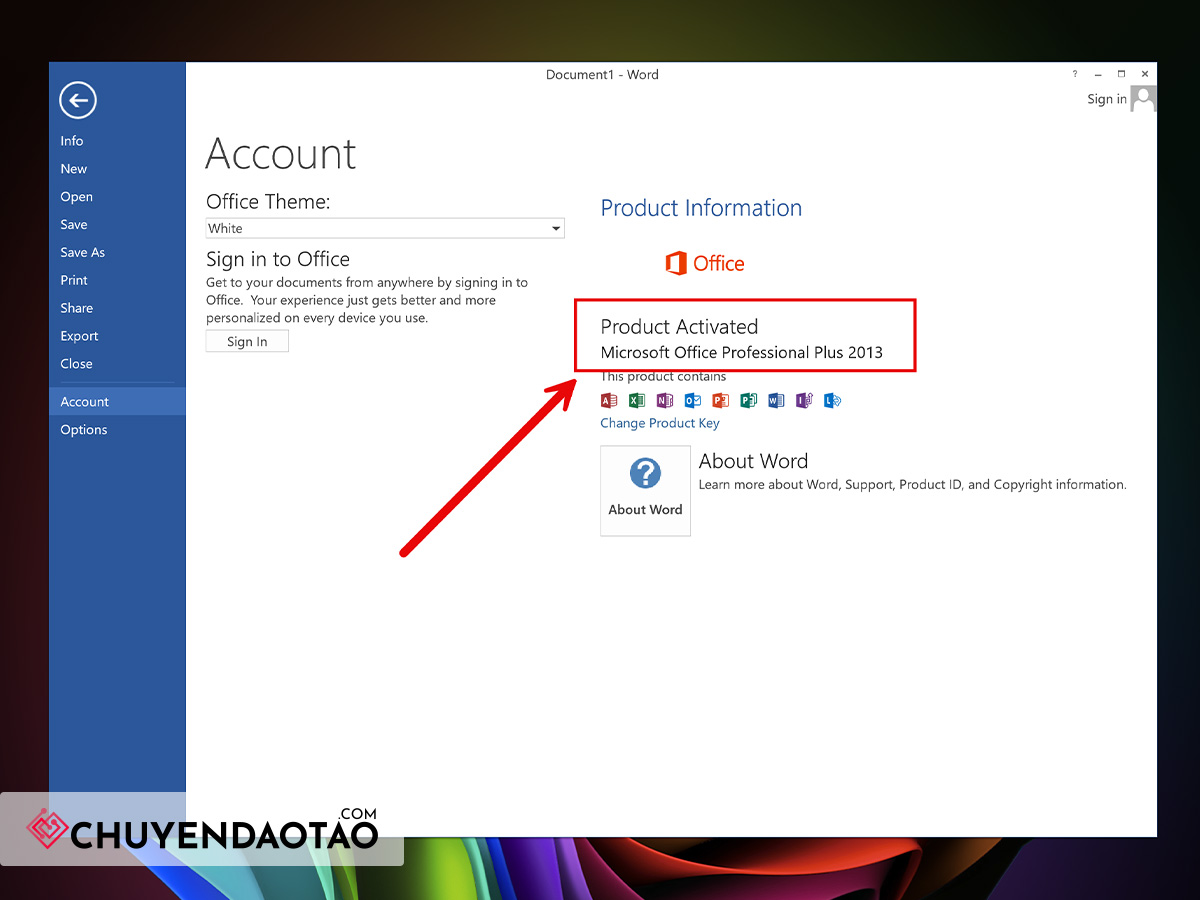Click 'Microsoft Office Professional Plus 2013' text

point(741,352)
